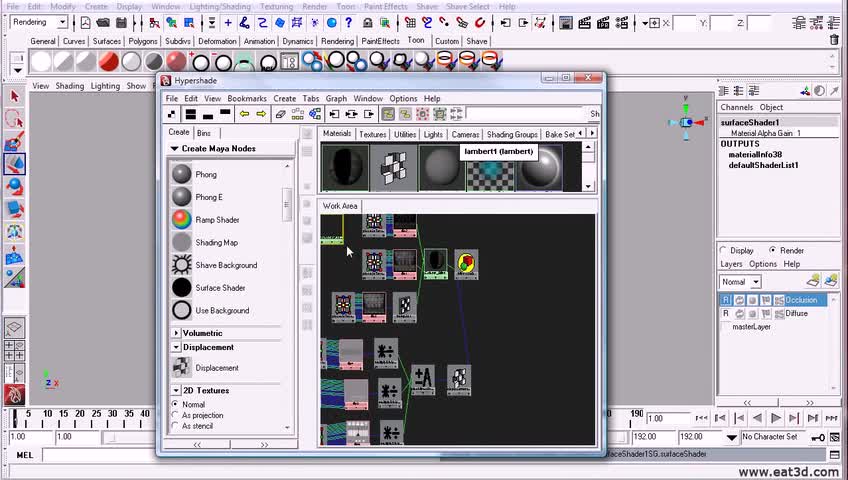Image resolution: width=848 pixels, height=480 pixels.
Task: Toggle renderable R flag on Occlusion layer
Action: point(726,300)
